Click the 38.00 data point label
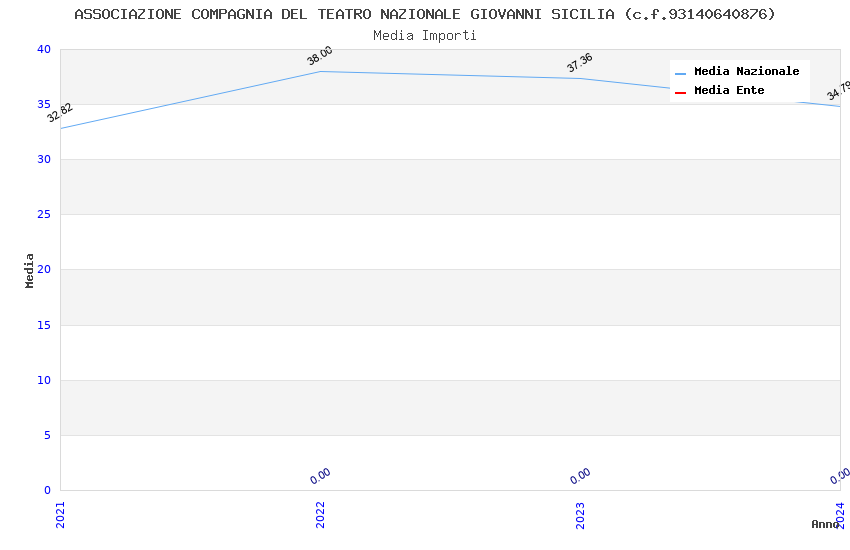 coord(320,56)
